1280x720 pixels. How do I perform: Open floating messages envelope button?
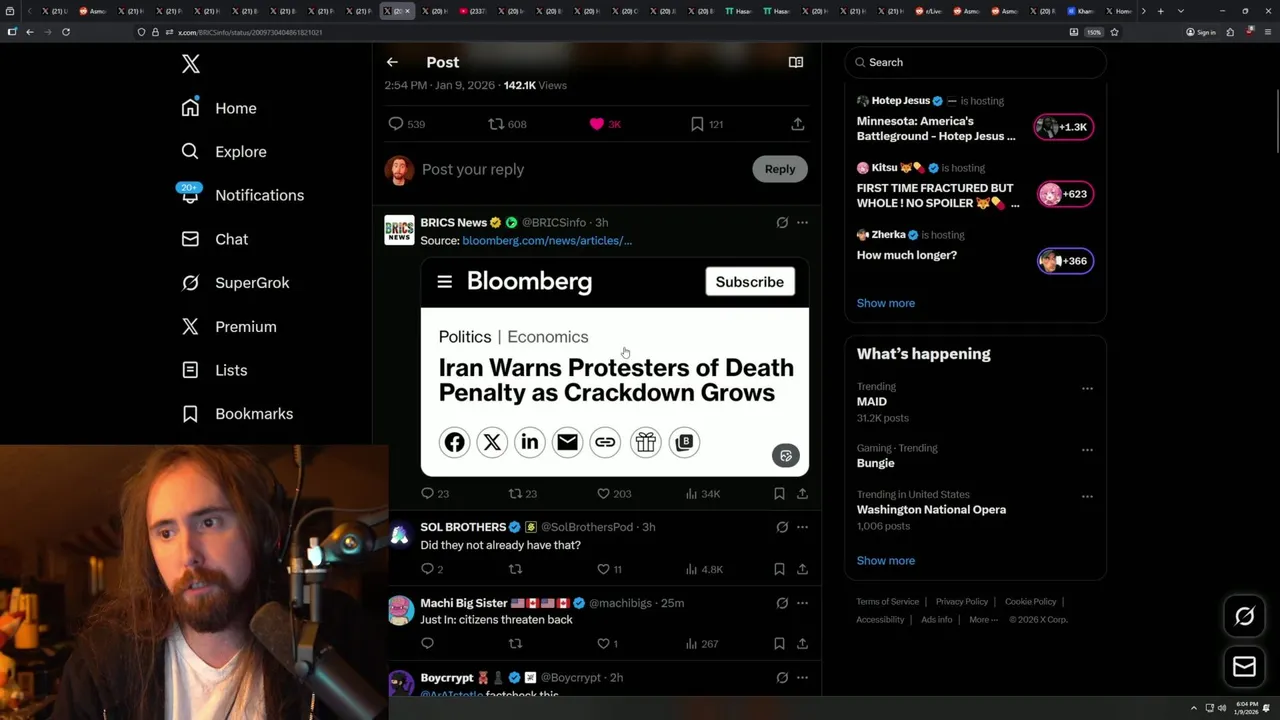tap(1244, 667)
